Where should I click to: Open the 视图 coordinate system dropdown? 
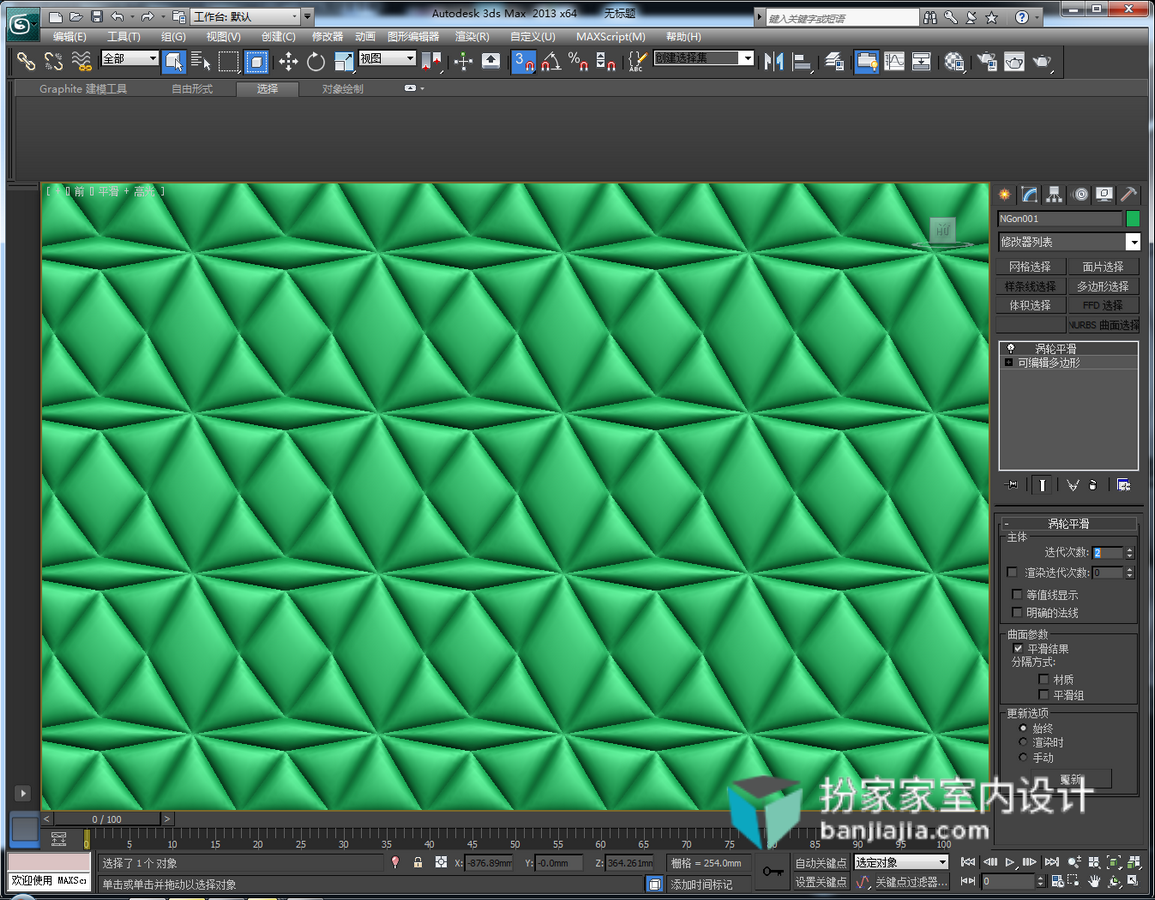[387, 58]
